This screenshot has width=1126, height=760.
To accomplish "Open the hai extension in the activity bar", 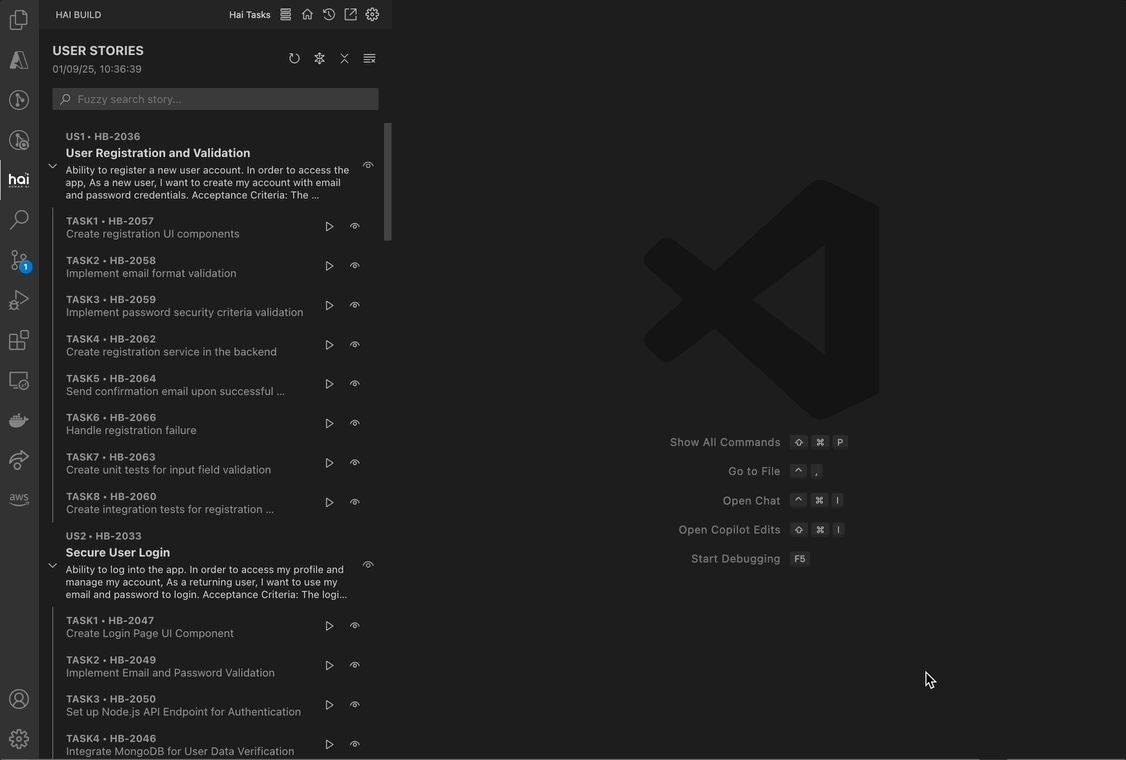I will (x=18, y=180).
